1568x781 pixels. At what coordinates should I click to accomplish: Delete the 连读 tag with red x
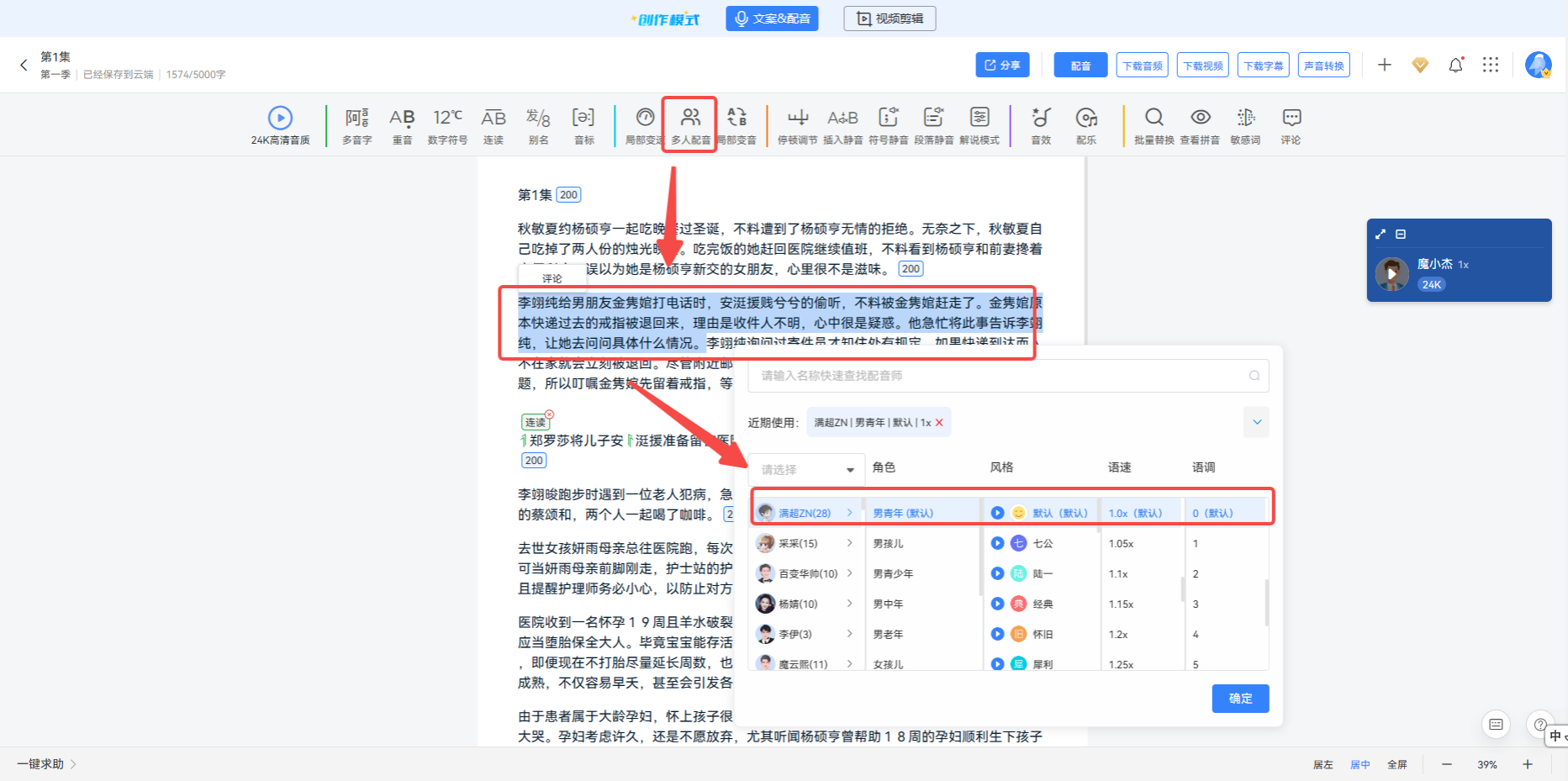(x=549, y=414)
